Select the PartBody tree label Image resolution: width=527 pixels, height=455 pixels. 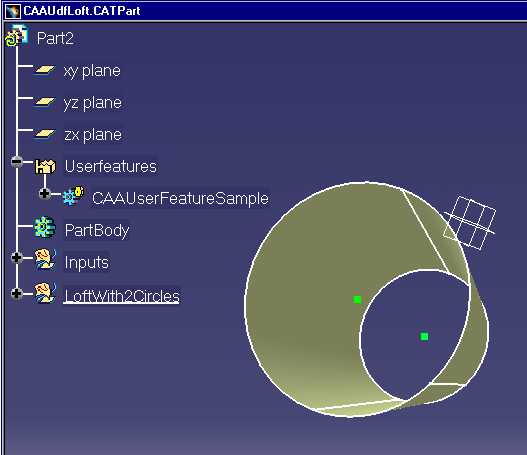pyautogui.click(x=97, y=230)
